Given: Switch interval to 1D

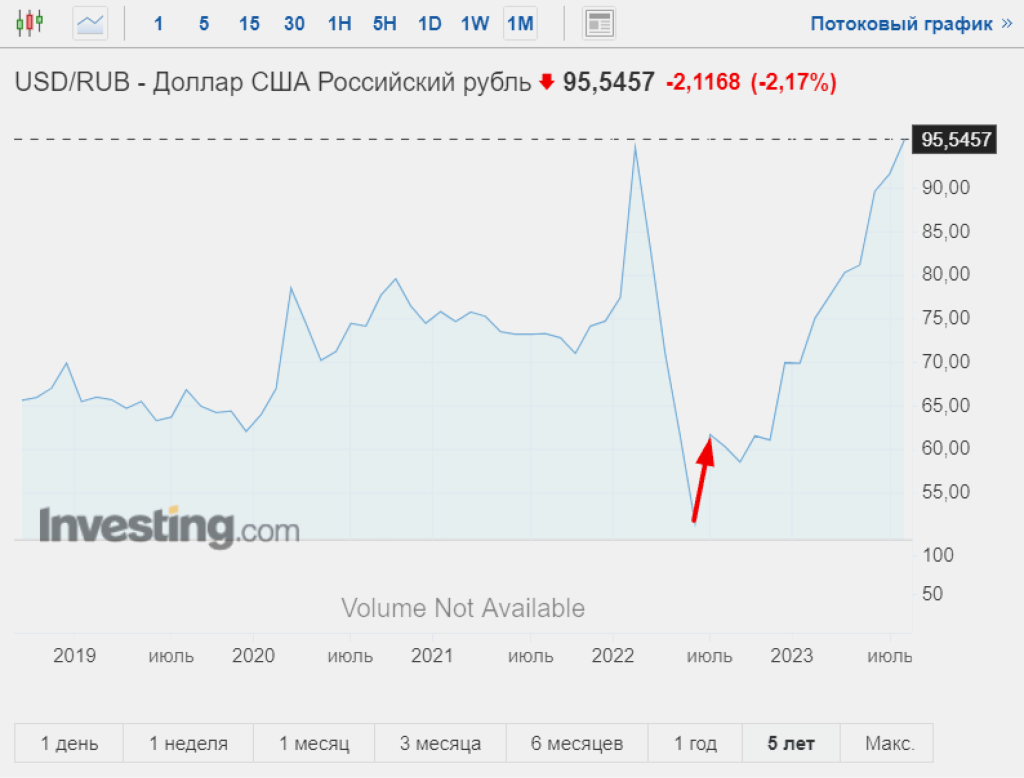Looking at the screenshot, I should pyautogui.click(x=429, y=23).
